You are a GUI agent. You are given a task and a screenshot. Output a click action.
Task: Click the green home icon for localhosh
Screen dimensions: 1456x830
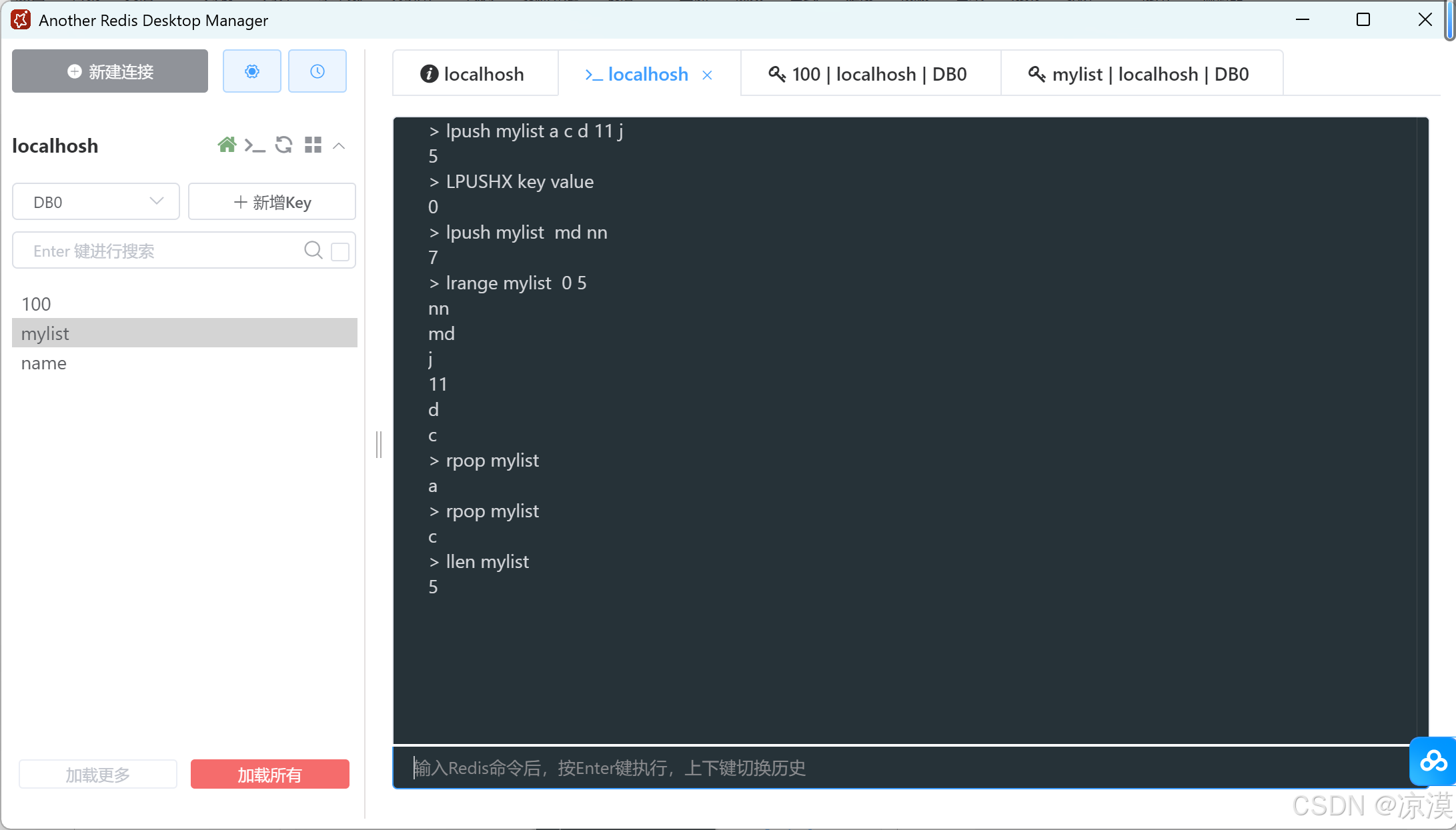(x=227, y=145)
